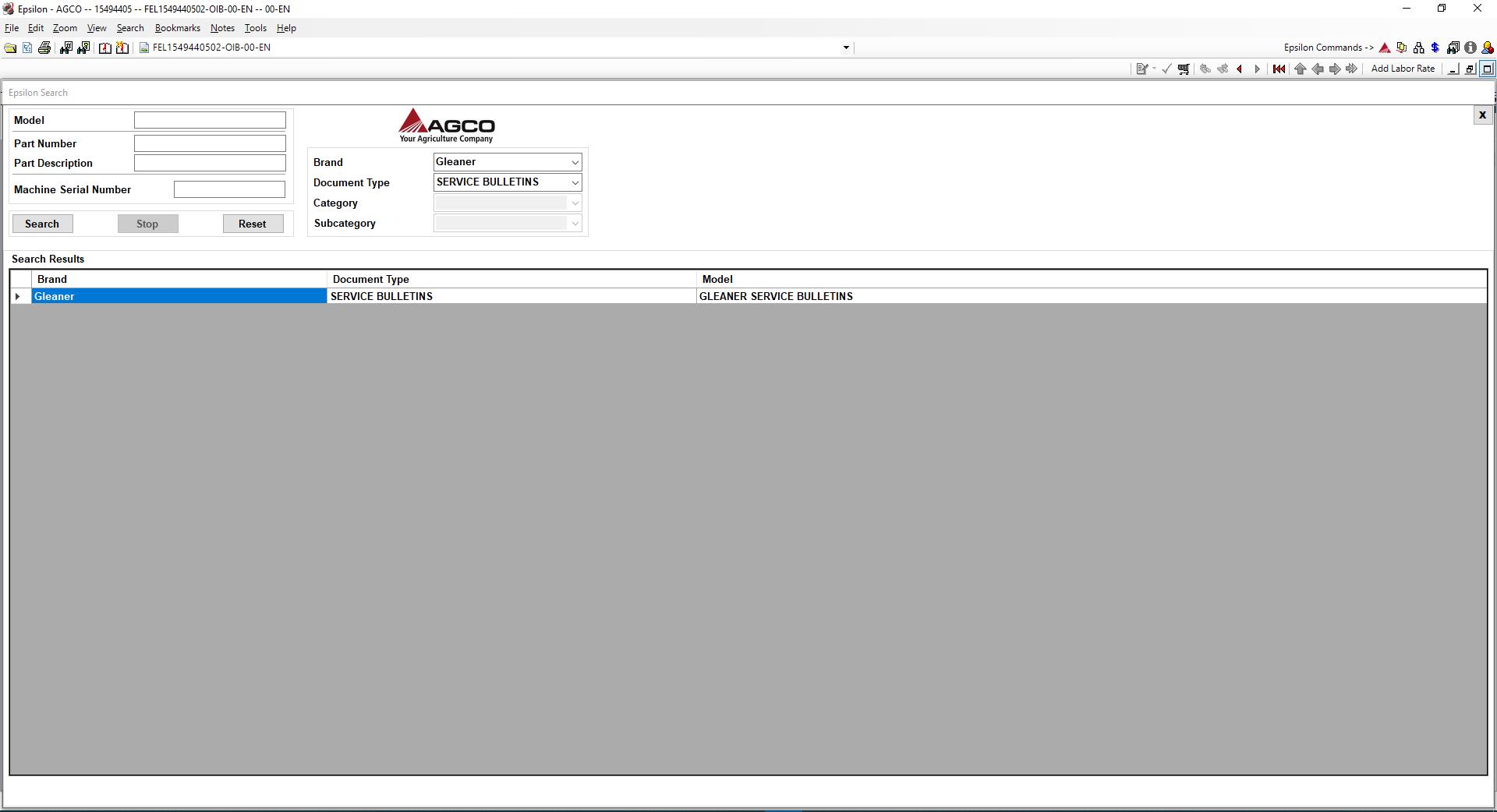1497x812 pixels.
Task: Click the Reset button
Action: click(x=253, y=224)
